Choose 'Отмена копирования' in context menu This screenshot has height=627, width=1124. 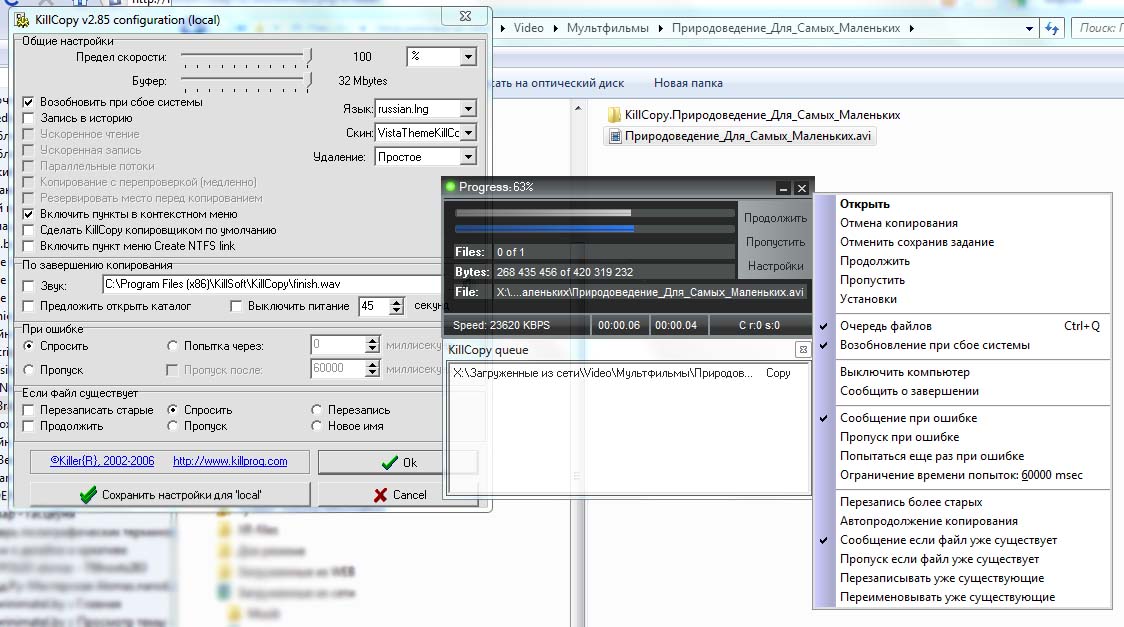click(x=899, y=223)
